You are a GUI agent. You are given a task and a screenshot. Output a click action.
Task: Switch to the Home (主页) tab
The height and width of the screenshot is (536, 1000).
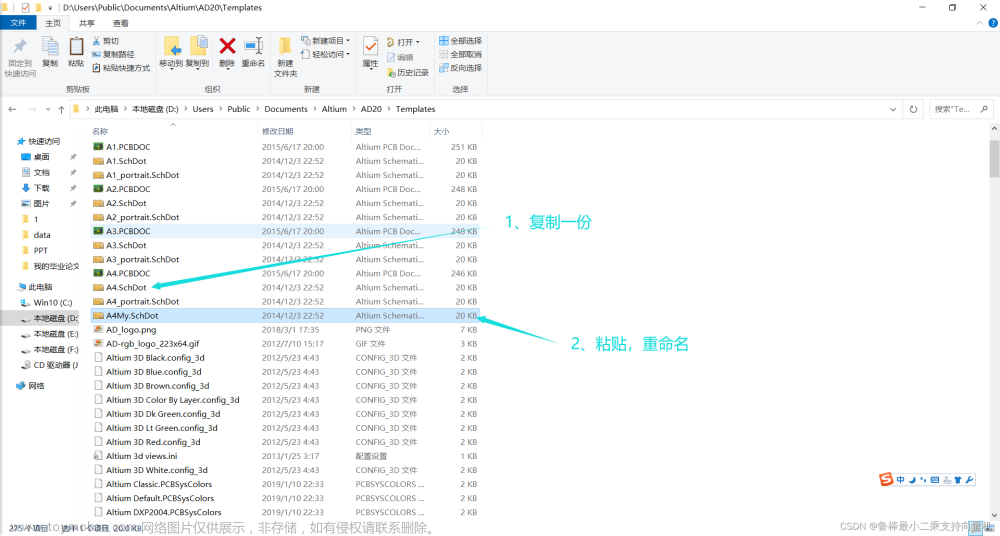tap(53, 23)
